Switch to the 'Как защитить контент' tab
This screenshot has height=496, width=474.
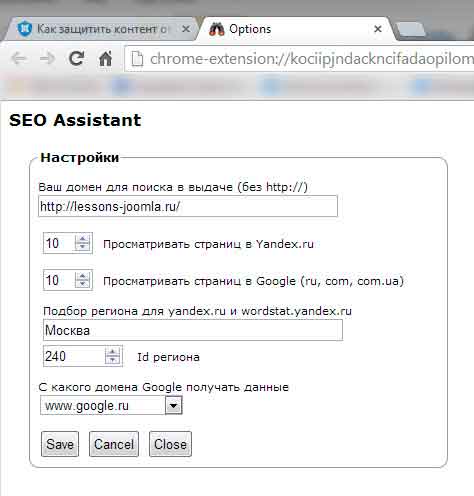tap(100, 29)
